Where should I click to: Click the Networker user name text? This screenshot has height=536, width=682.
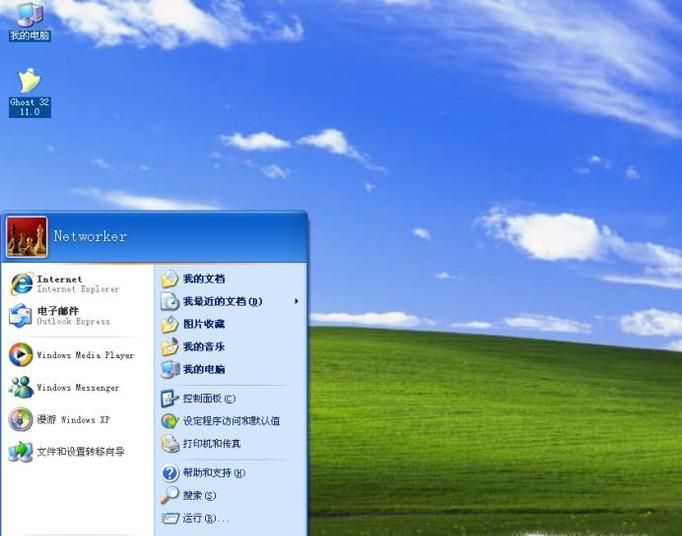pyautogui.click(x=90, y=236)
